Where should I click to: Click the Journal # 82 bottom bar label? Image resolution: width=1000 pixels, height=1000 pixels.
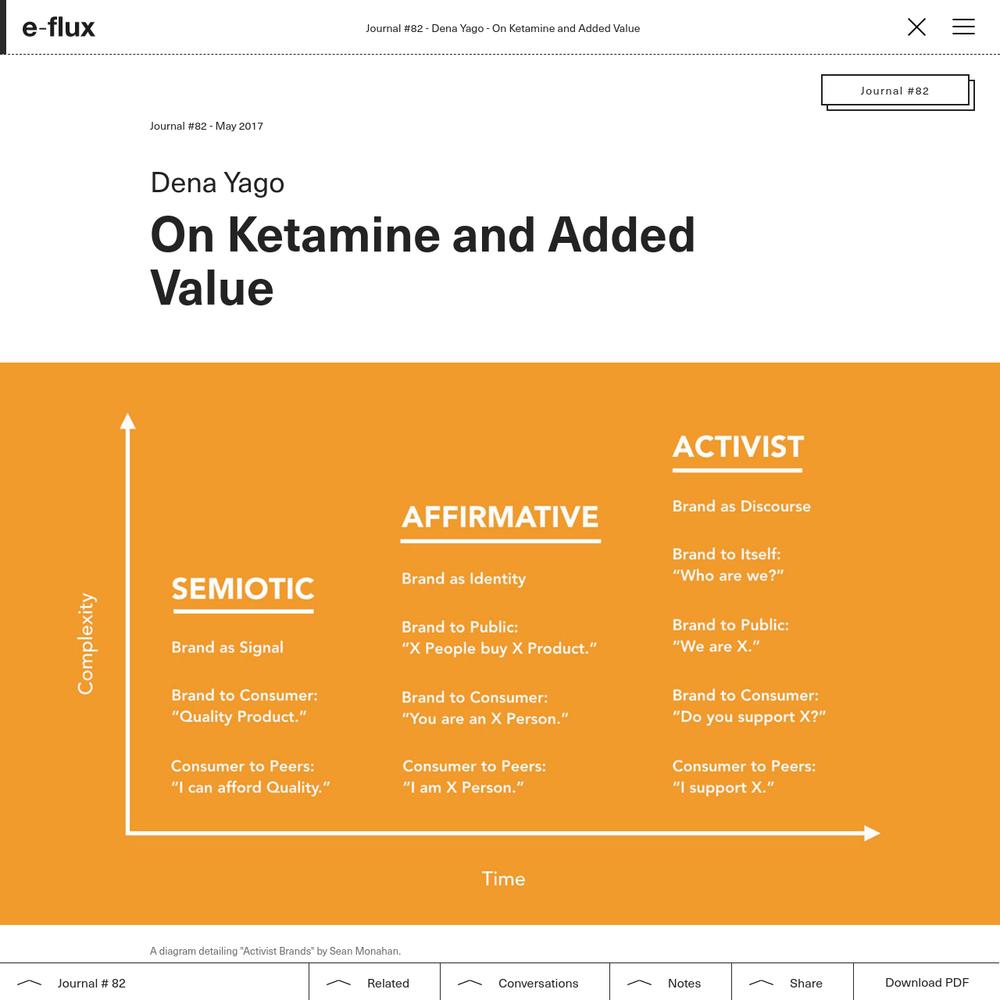(91, 983)
